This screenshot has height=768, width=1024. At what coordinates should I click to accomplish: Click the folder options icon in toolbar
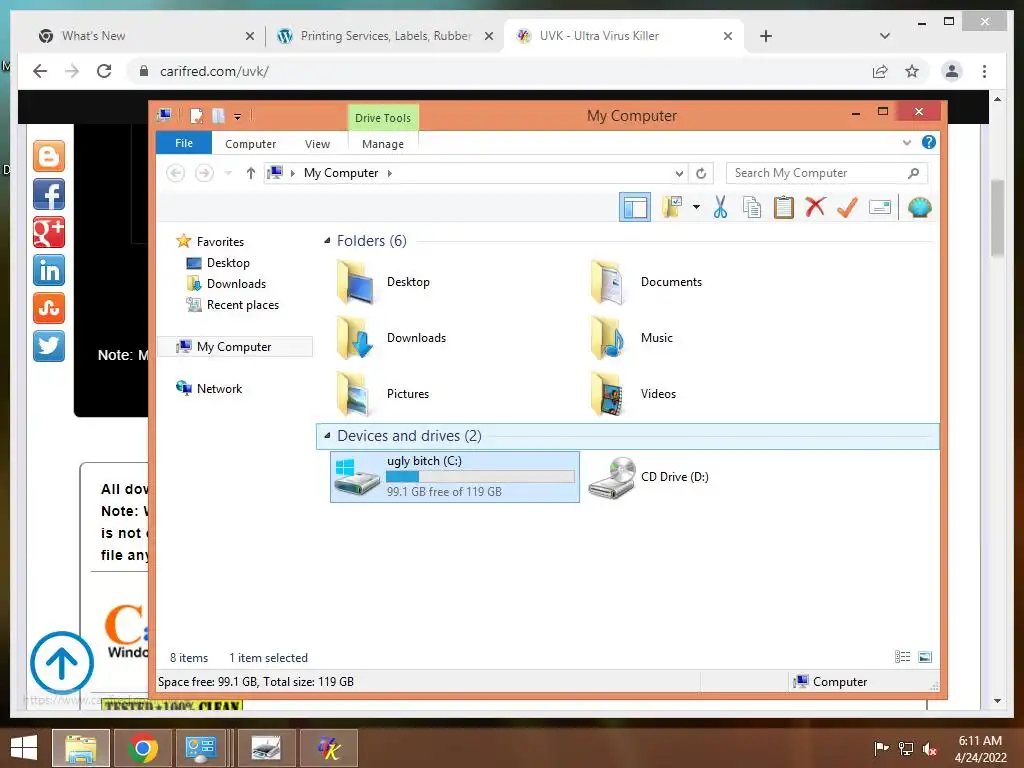pos(672,208)
